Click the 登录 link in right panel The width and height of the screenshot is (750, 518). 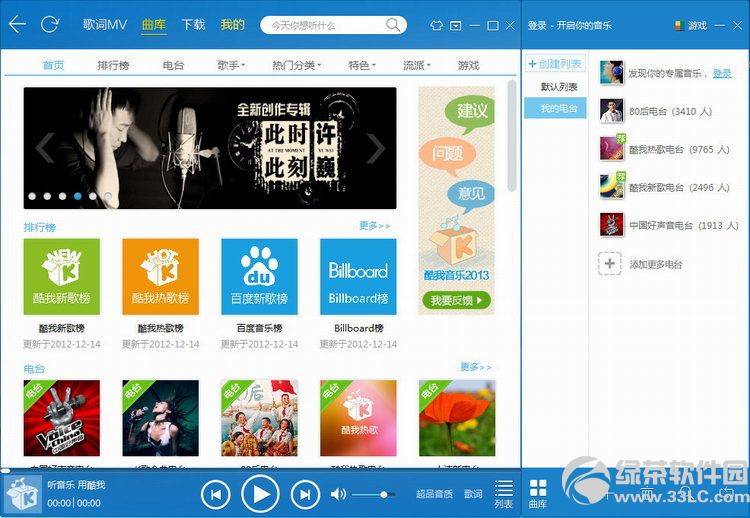722,73
